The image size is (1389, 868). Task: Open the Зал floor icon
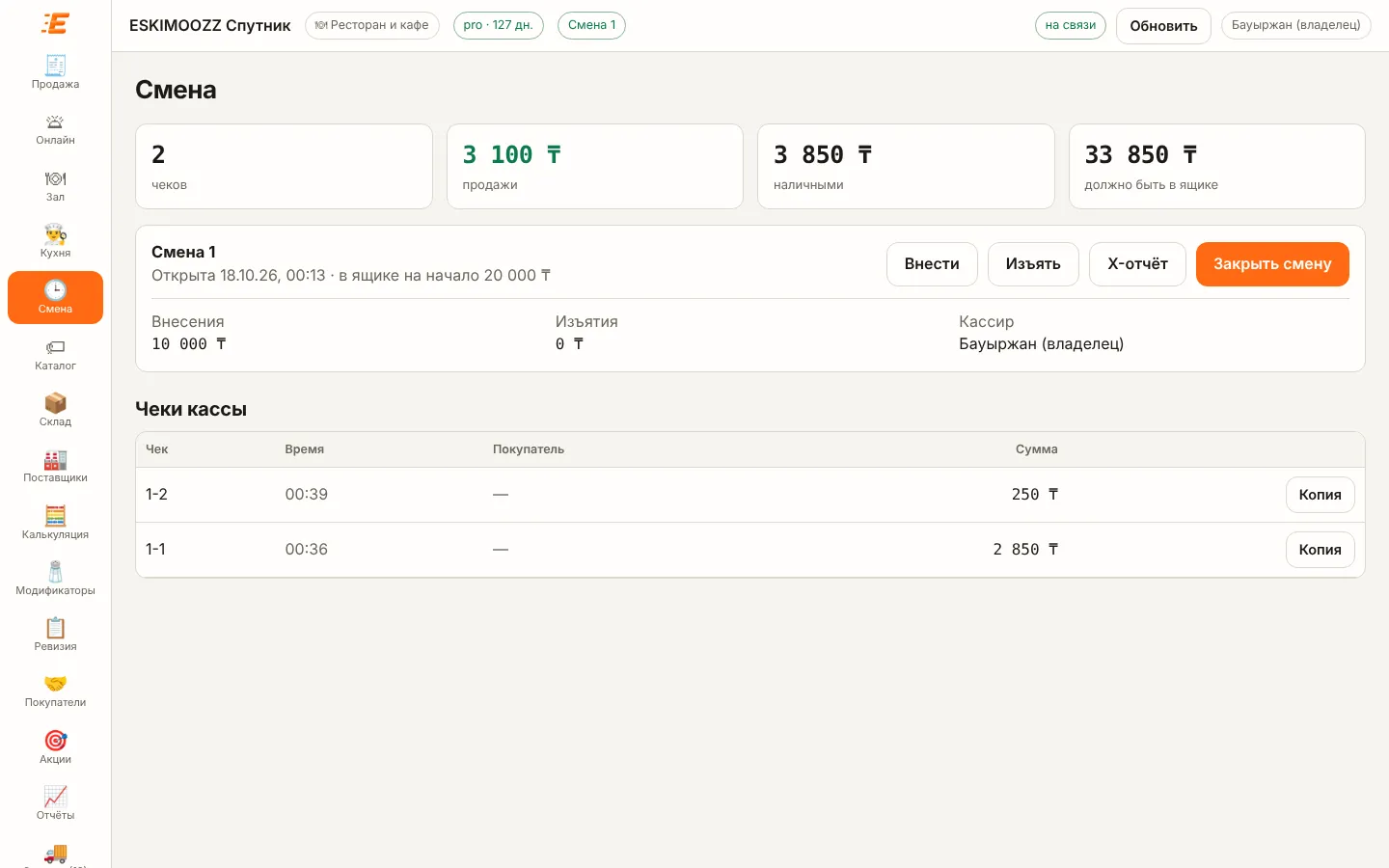pos(55,178)
